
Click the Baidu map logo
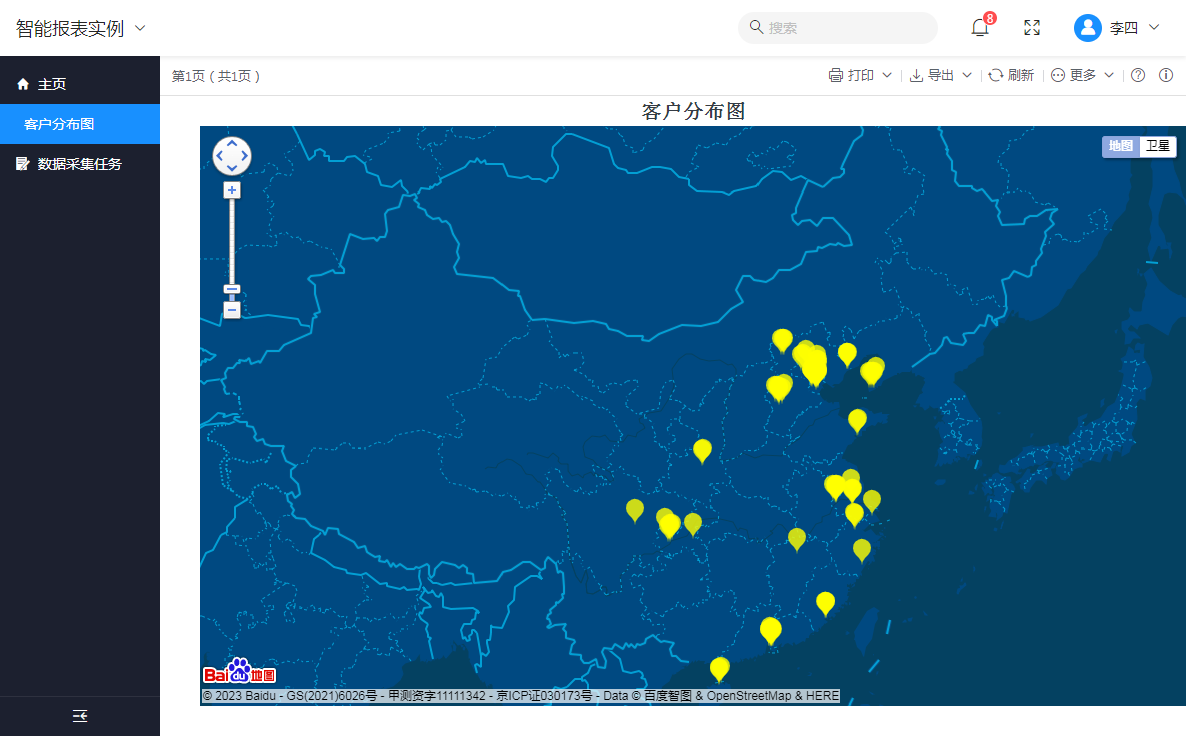click(239, 673)
